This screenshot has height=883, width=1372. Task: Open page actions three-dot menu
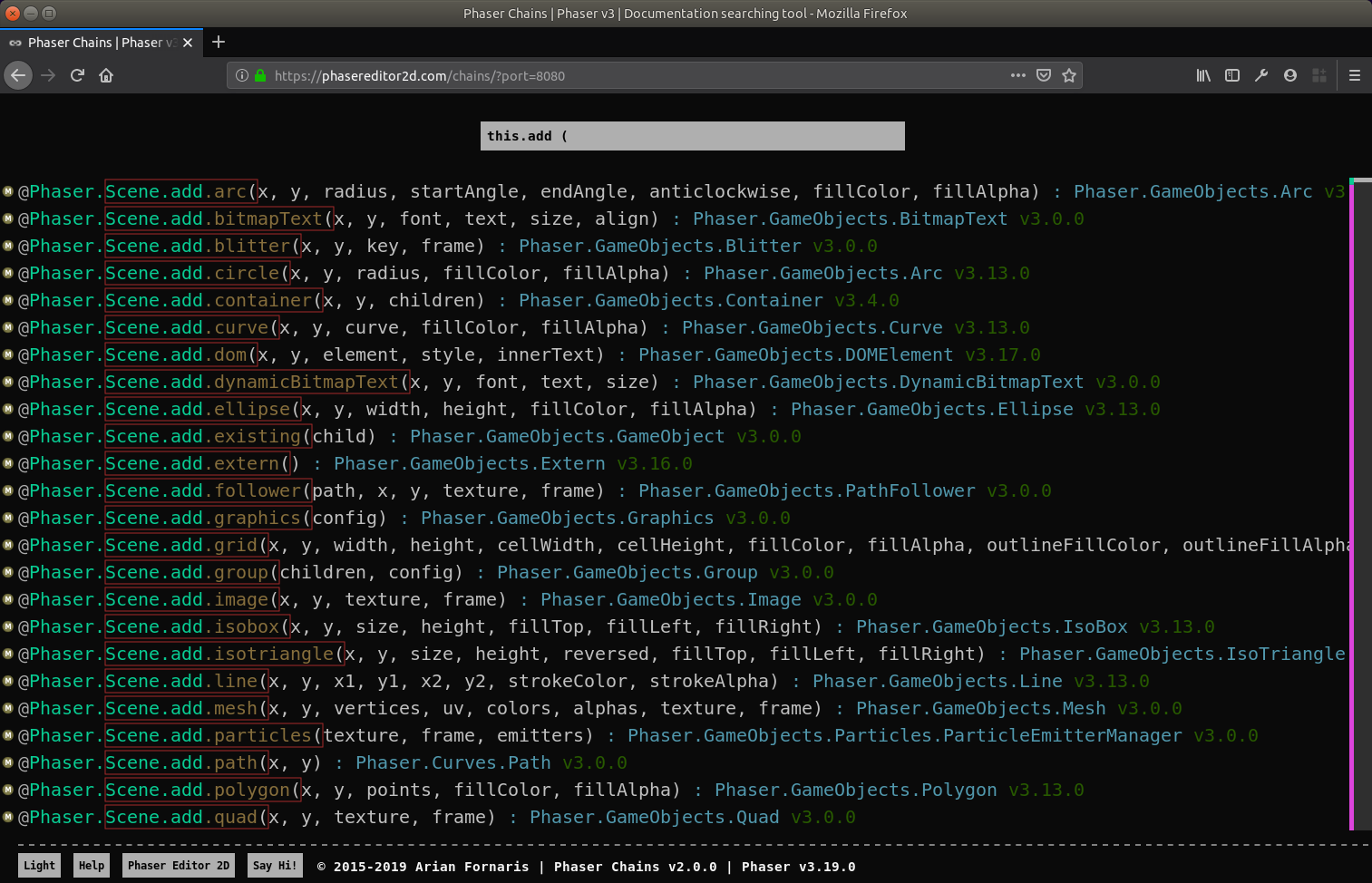tap(1018, 75)
